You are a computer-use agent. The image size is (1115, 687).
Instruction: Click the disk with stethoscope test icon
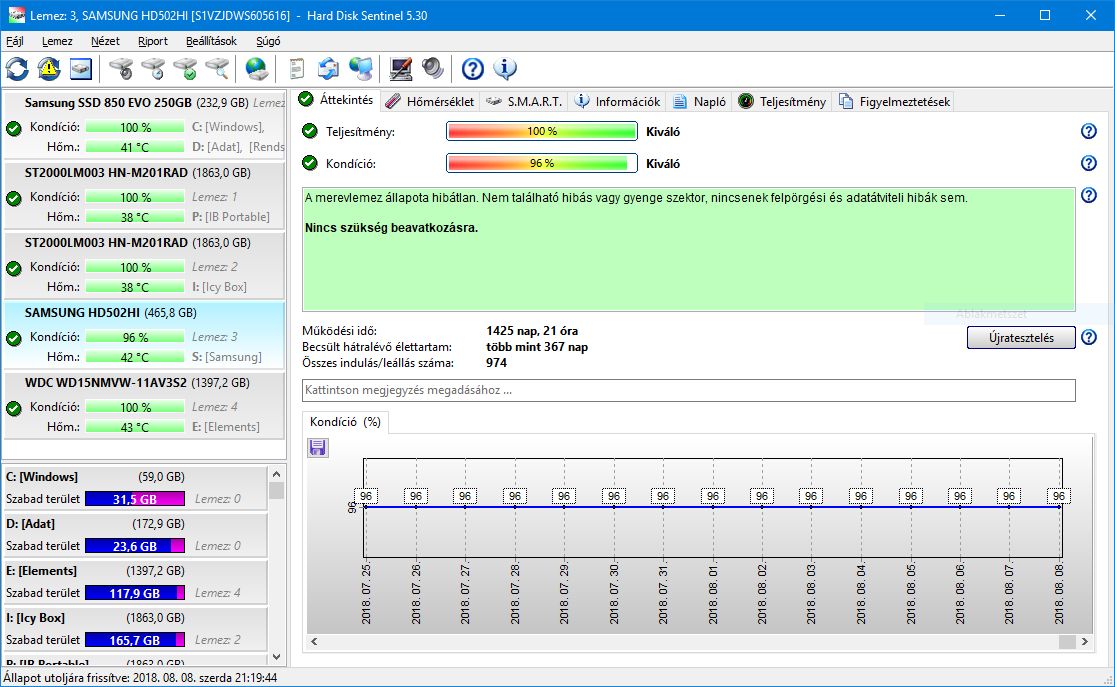click(x=121, y=69)
